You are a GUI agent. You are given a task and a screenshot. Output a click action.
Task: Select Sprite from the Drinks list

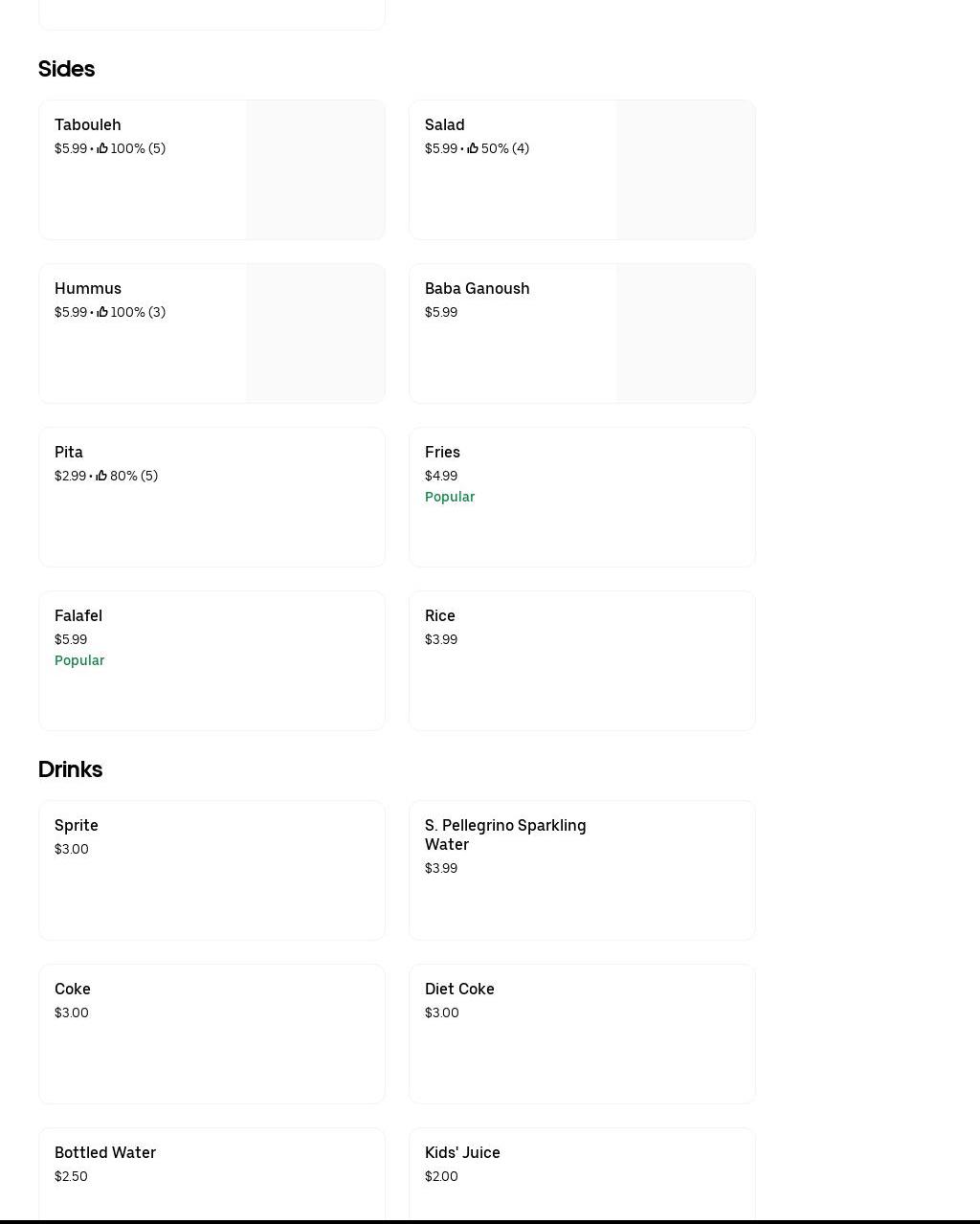pyautogui.click(x=77, y=825)
